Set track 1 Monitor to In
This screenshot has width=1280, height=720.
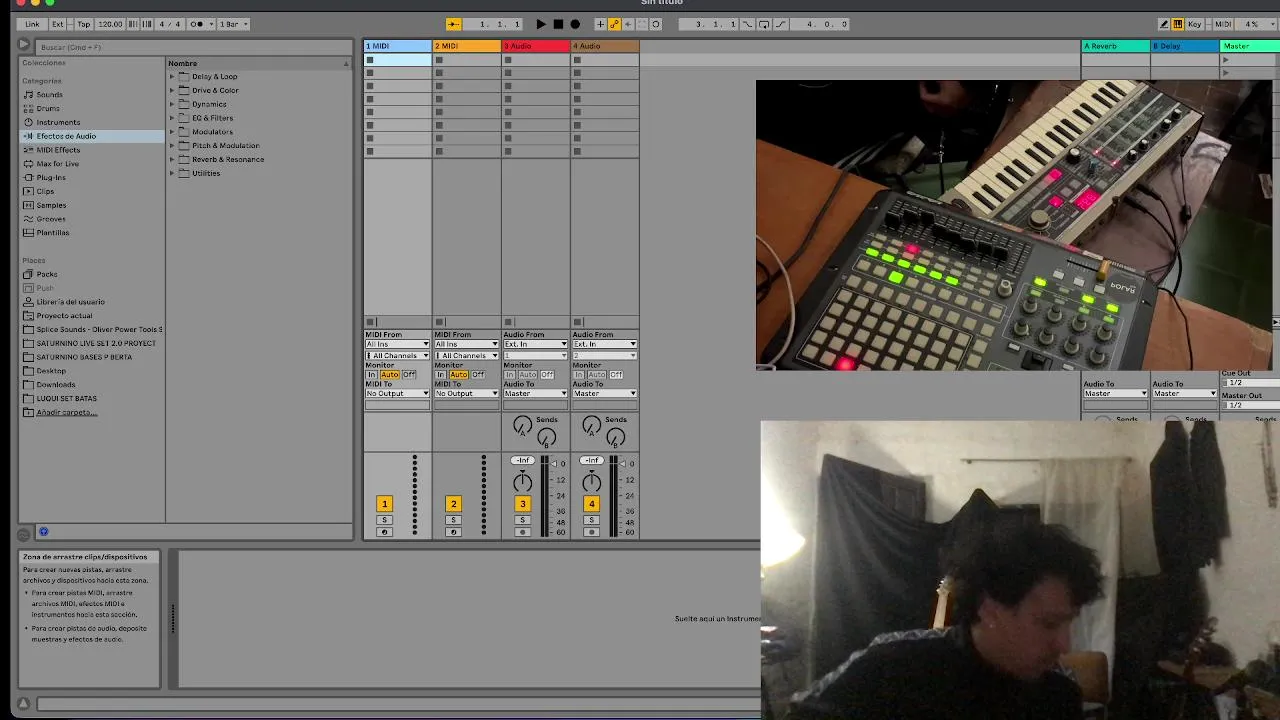pyautogui.click(x=371, y=374)
